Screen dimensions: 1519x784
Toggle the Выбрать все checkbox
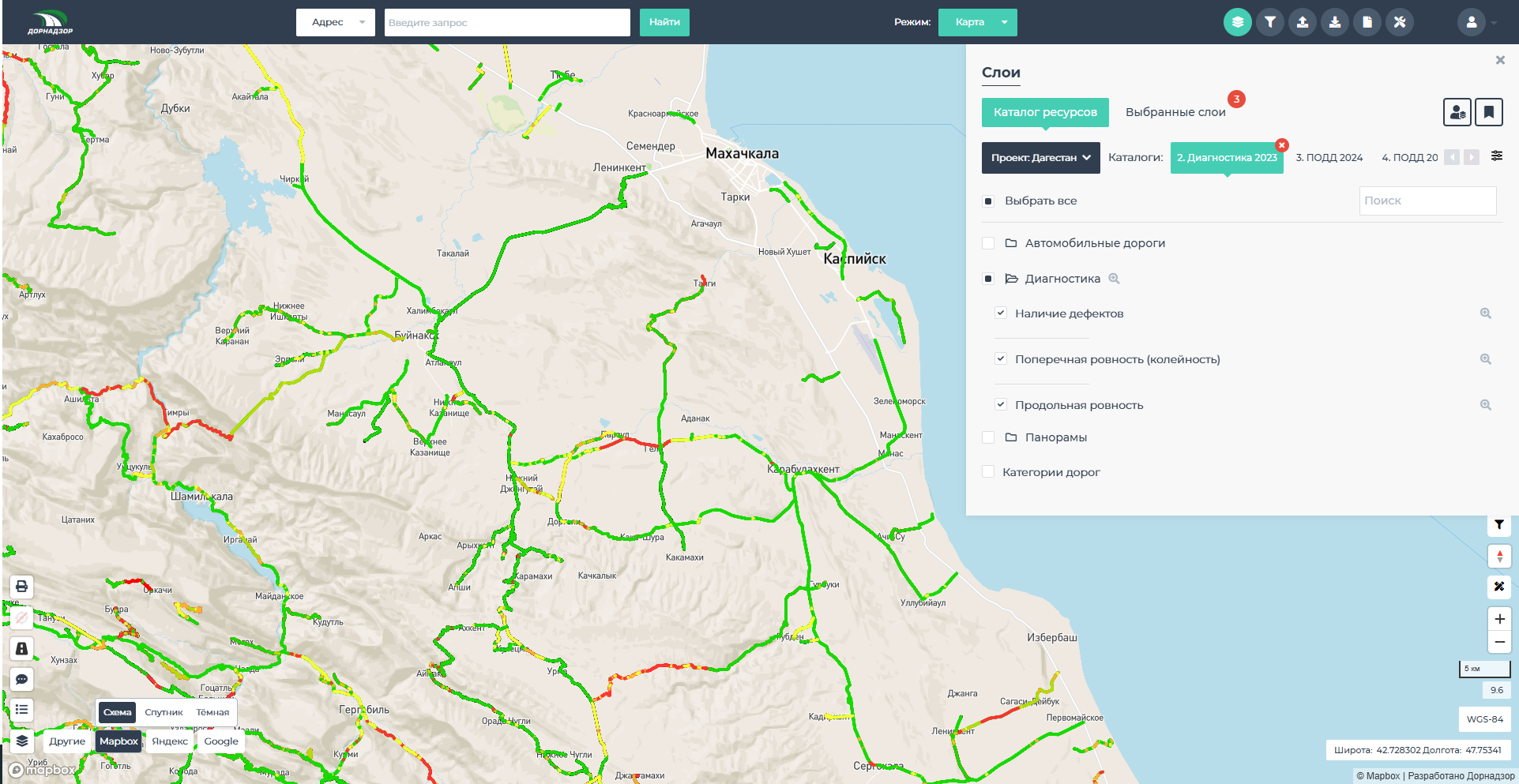988,201
